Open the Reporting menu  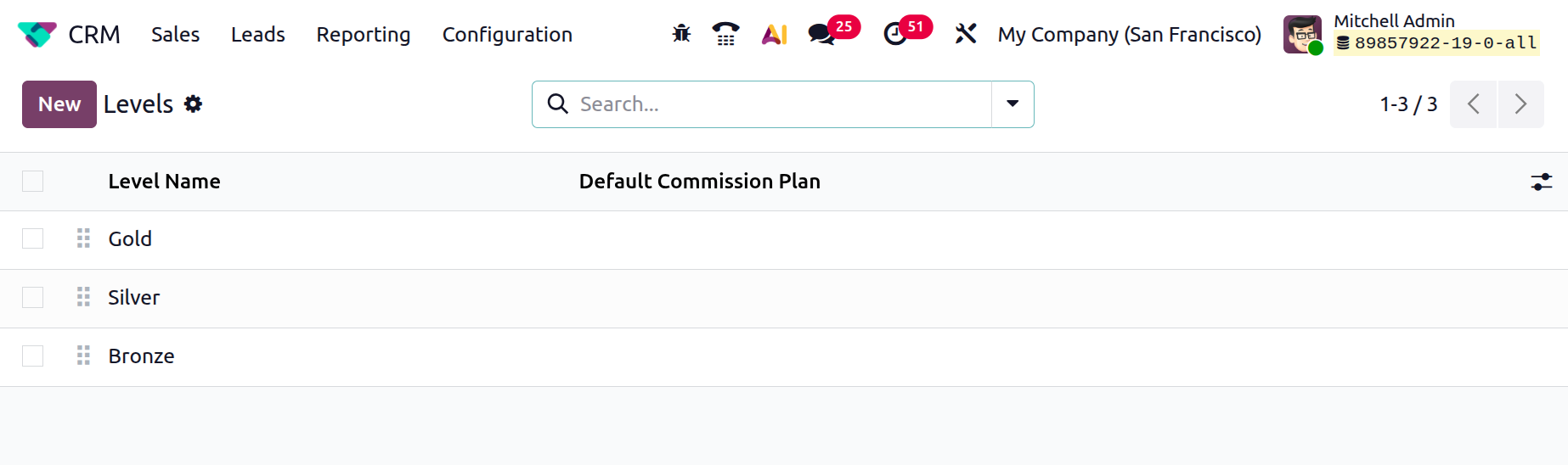[x=364, y=34]
